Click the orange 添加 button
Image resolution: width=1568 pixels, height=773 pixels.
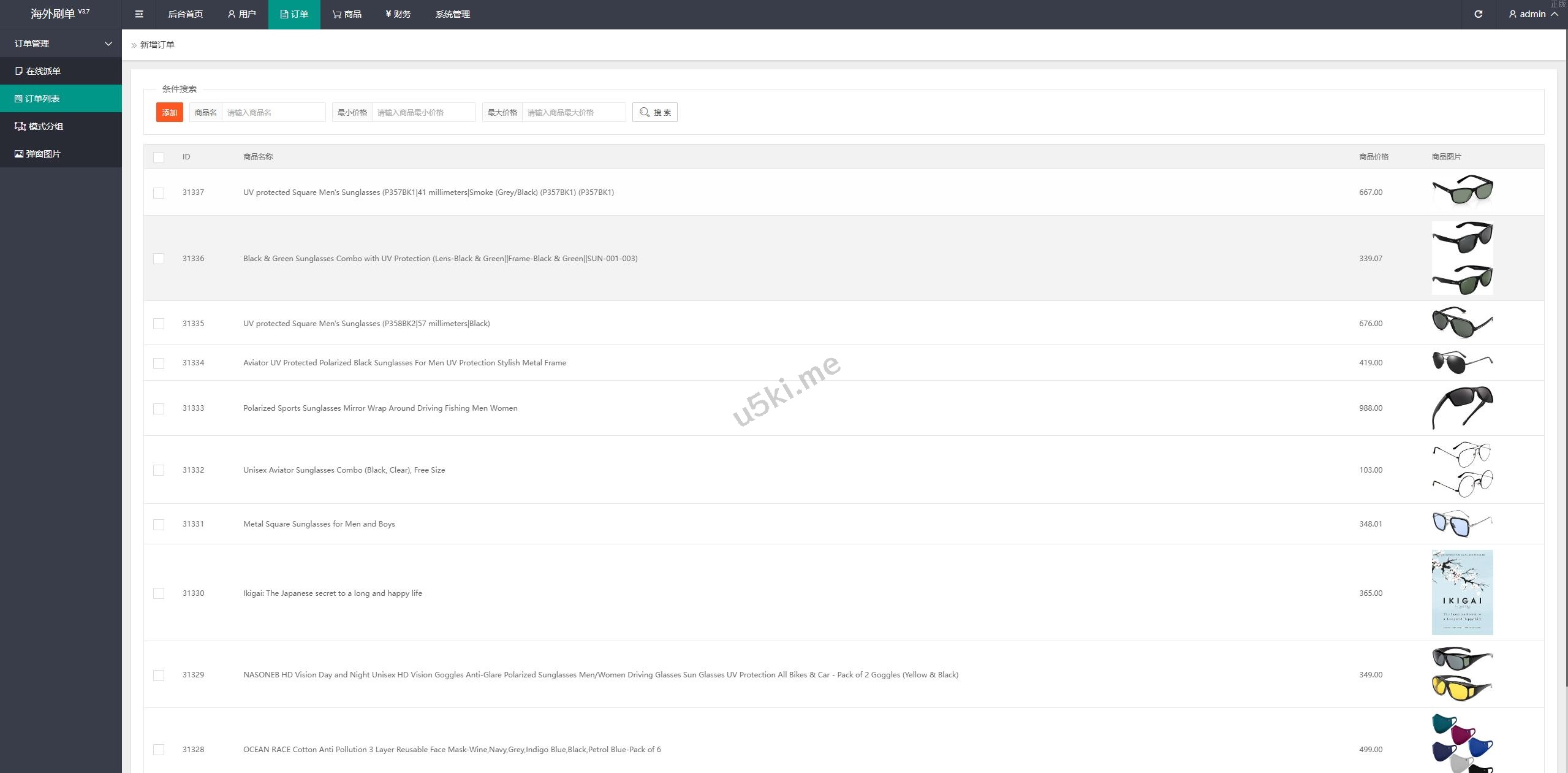(x=169, y=112)
